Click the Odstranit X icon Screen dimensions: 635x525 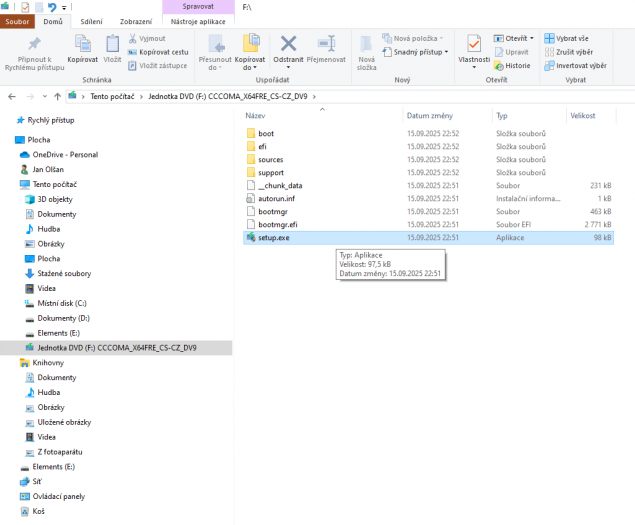pyautogui.click(x=288, y=44)
